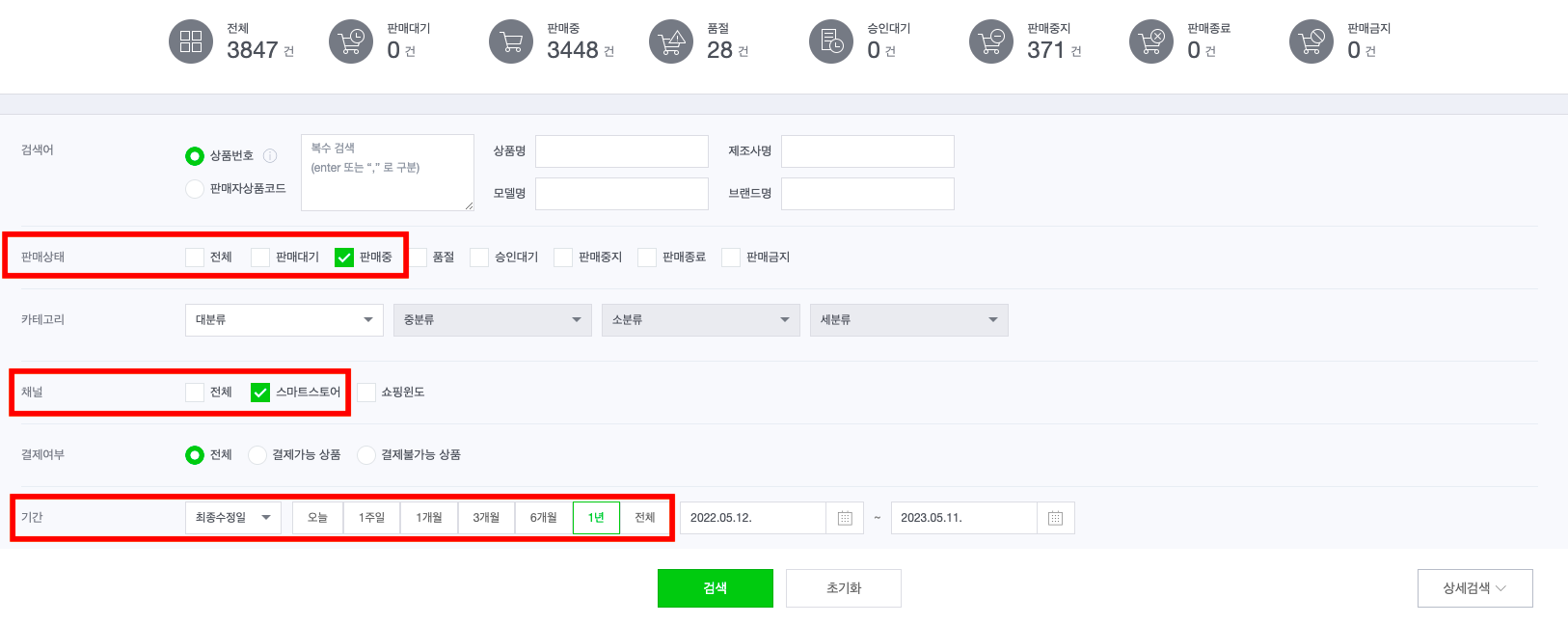1568x624 pixels.
Task: Click the 판매금지 cart icon
Action: [1311, 41]
